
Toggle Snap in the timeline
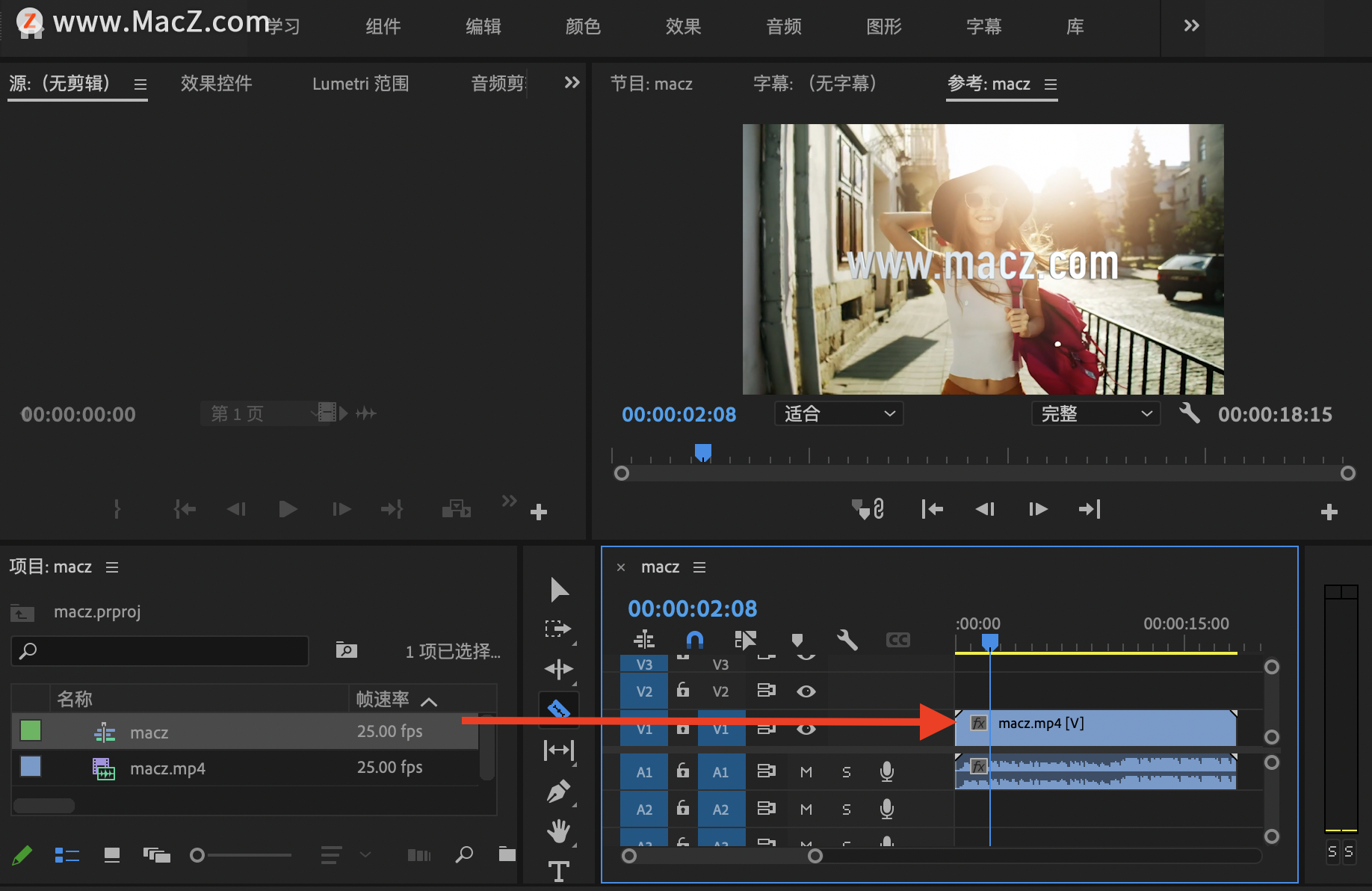pyautogui.click(x=694, y=640)
